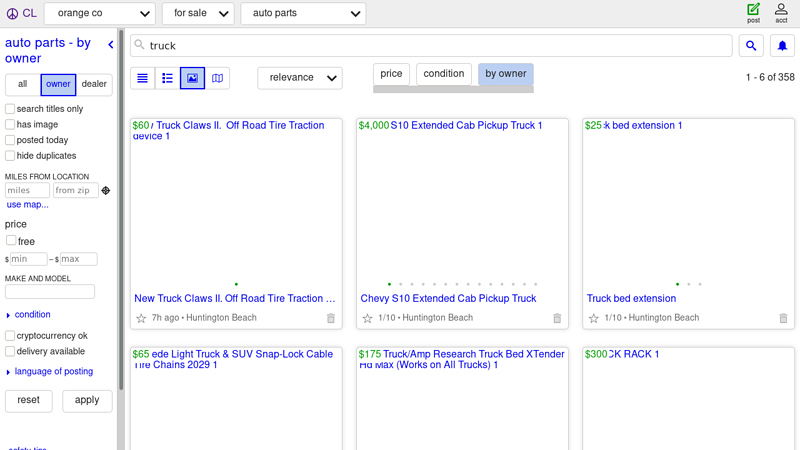Select the all sellers tab

(x=23, y=85)
